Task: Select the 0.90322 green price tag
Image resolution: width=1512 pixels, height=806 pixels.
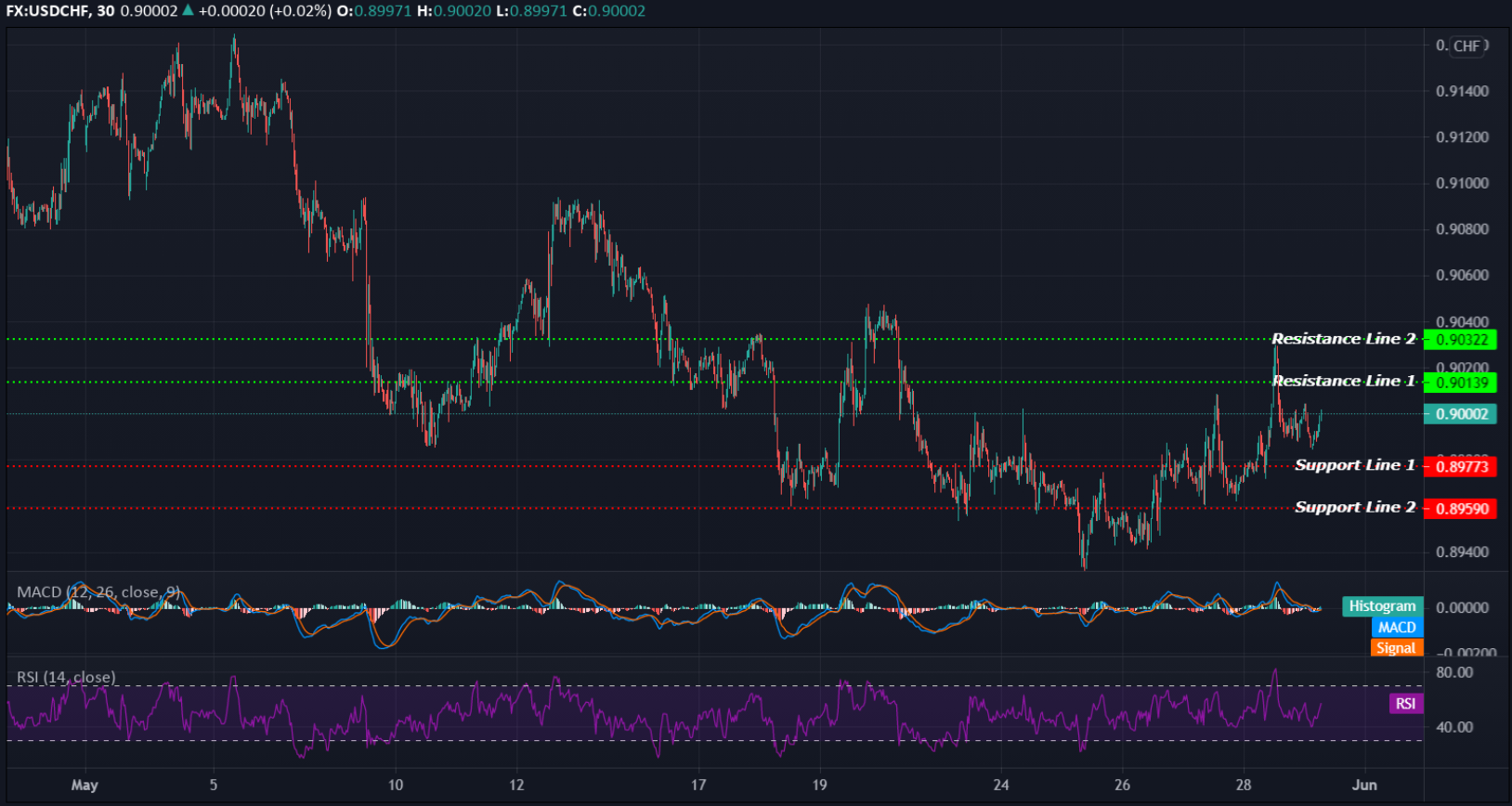Action: 1460,340
